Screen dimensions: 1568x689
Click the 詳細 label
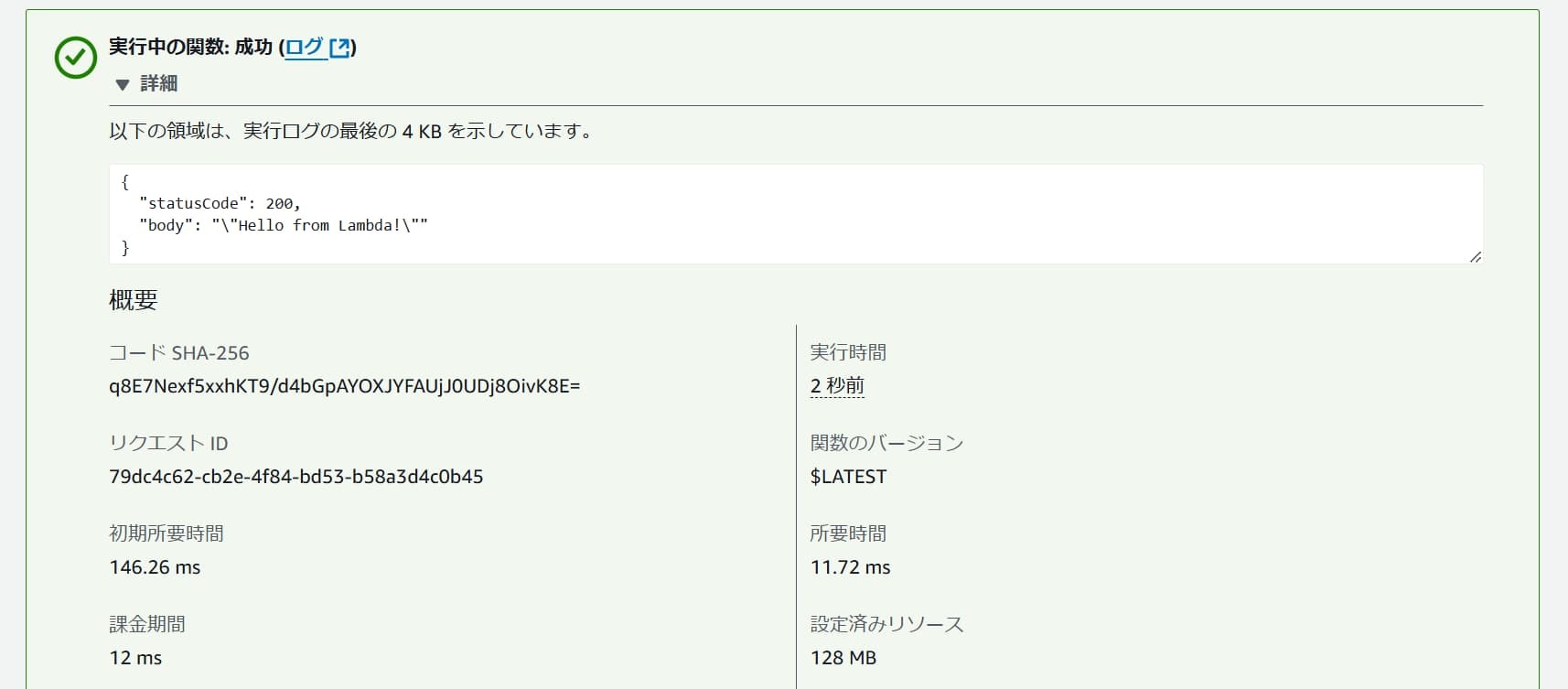[x=158, y=83]
